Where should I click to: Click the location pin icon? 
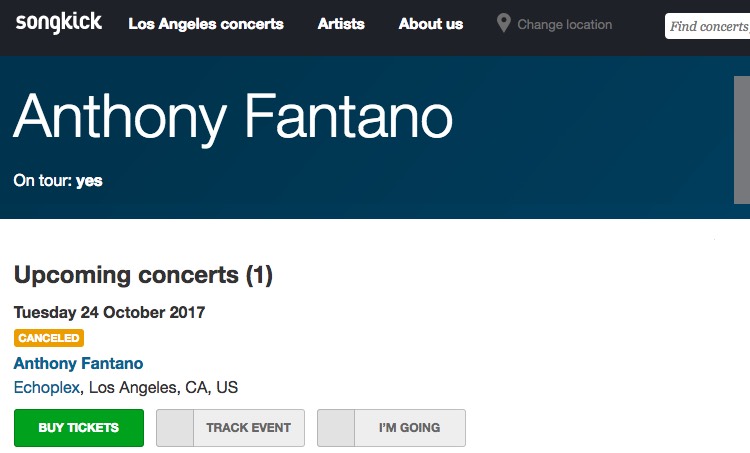click(x=503, y=23)
